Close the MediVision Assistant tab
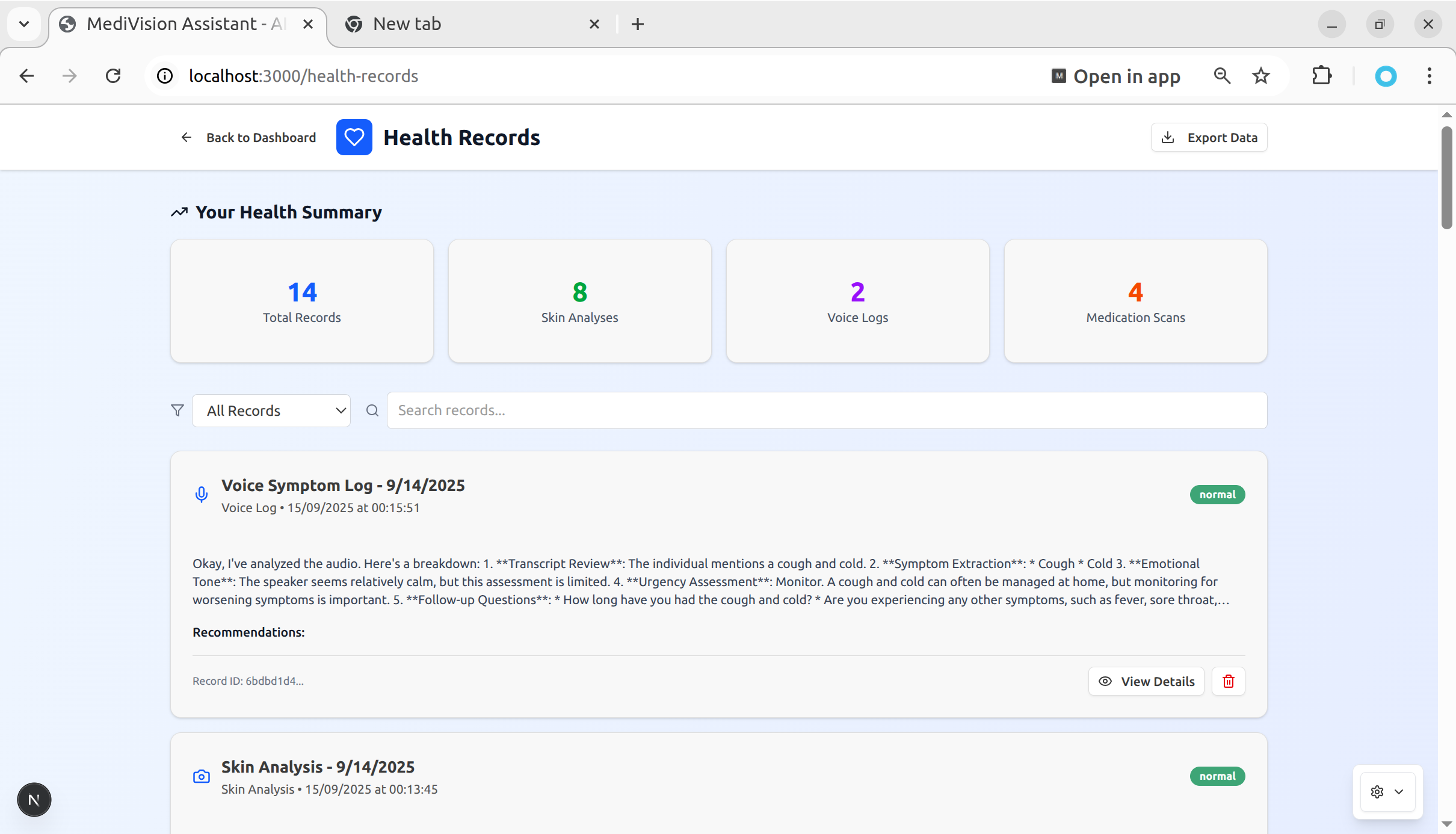The image size is (1456, 834). click(x=307, y=24)
